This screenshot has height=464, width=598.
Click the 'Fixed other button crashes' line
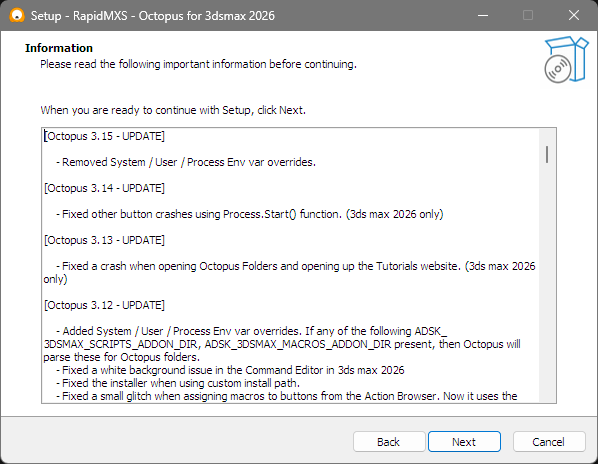tap(250, 214)
